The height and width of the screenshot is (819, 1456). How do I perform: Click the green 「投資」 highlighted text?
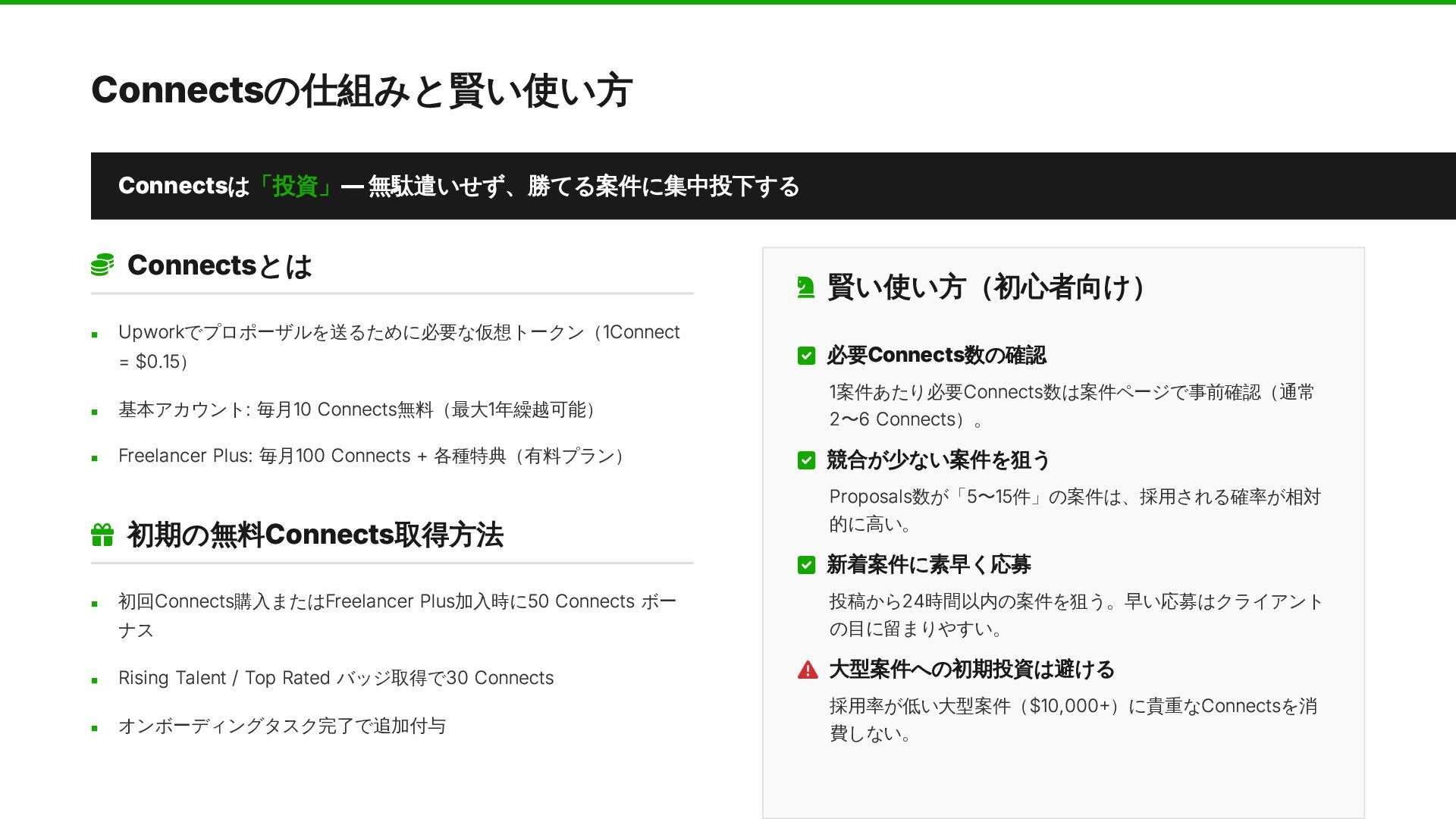(294, 186)
